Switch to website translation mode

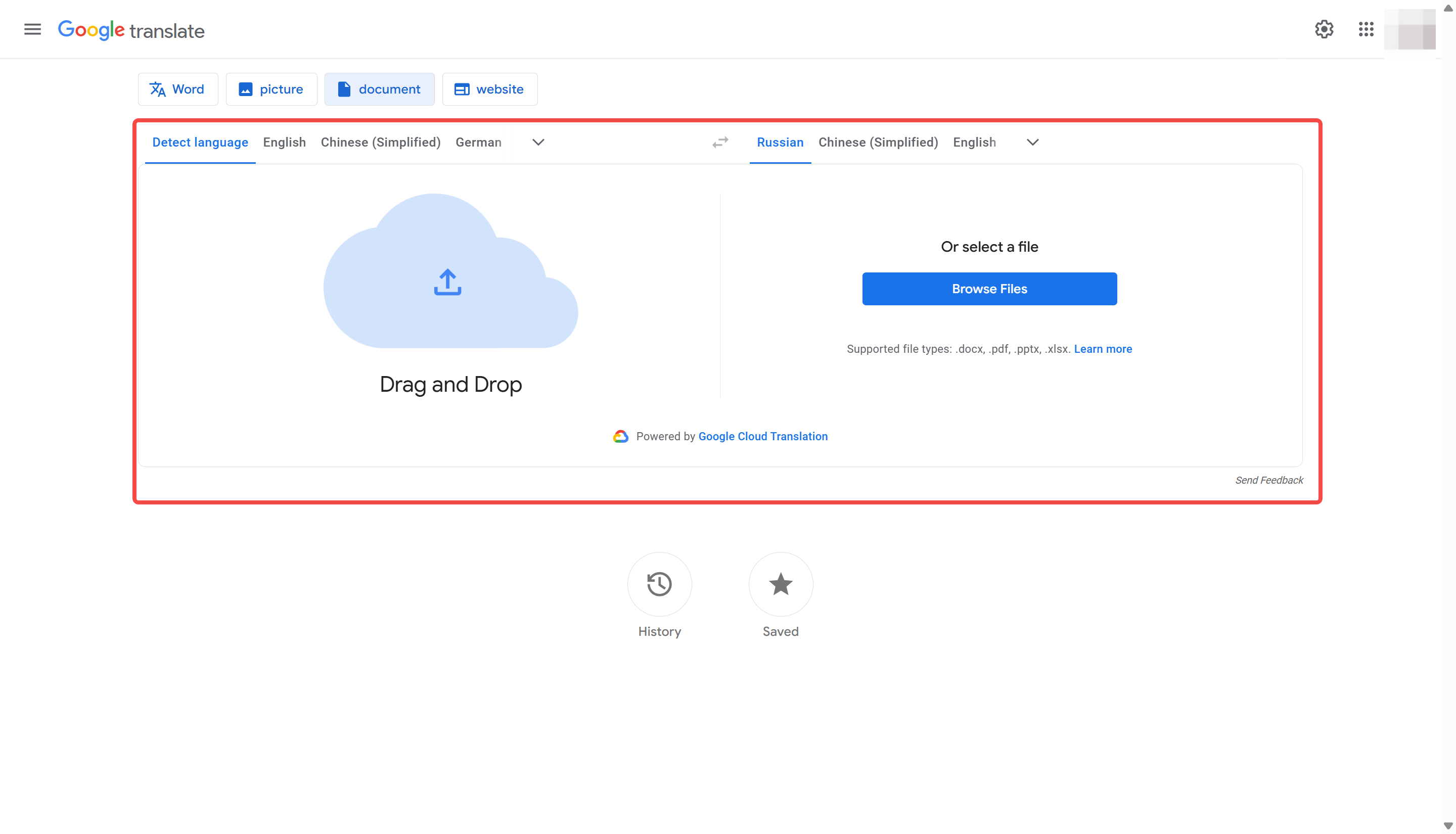click(490, 89)
